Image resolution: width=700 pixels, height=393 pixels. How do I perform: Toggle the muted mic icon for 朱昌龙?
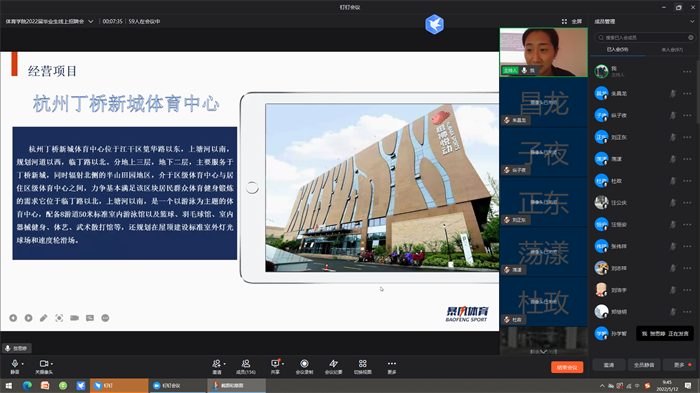[x=673, y=93]
